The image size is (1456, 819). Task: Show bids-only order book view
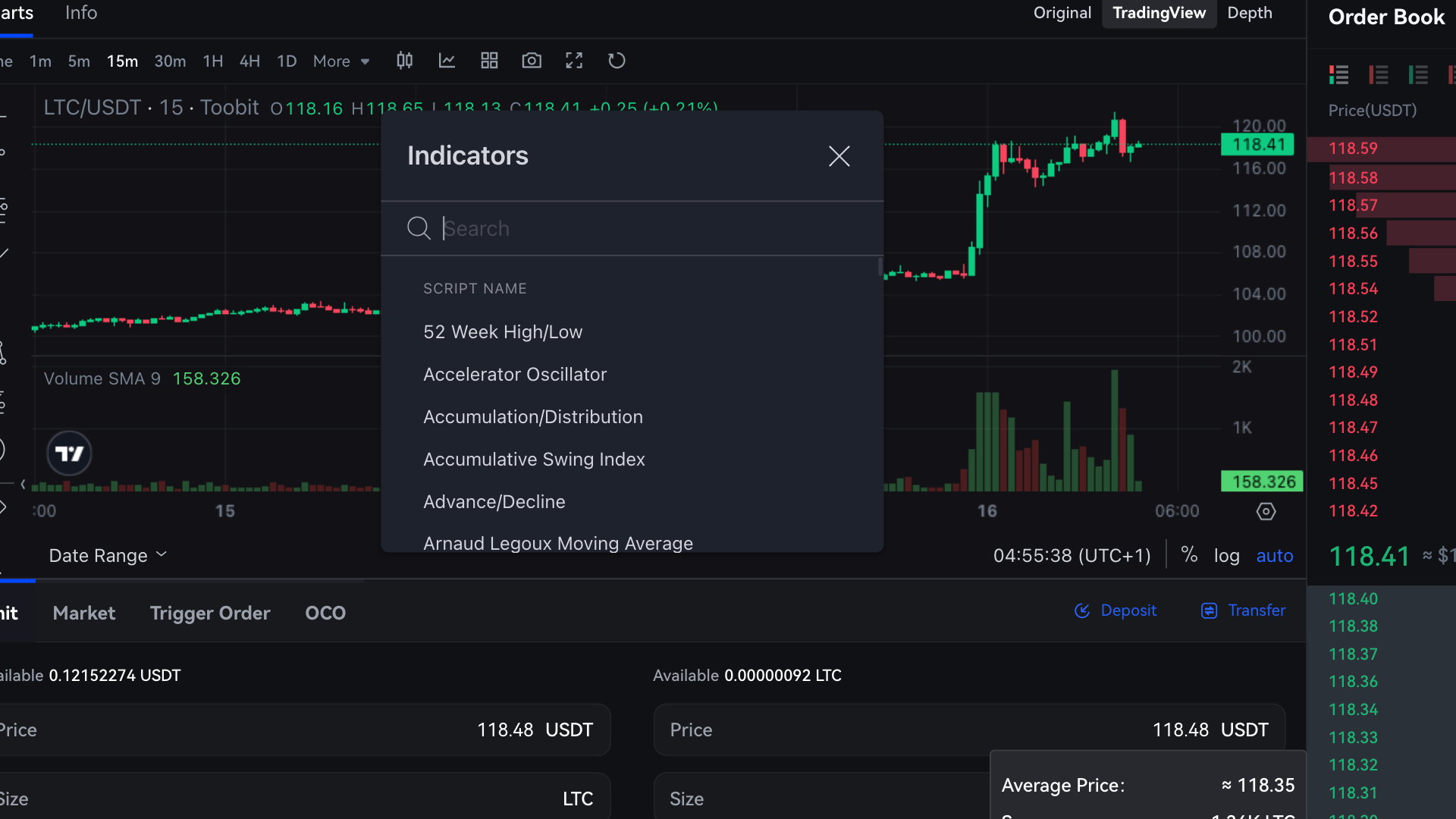point(1418,74)
